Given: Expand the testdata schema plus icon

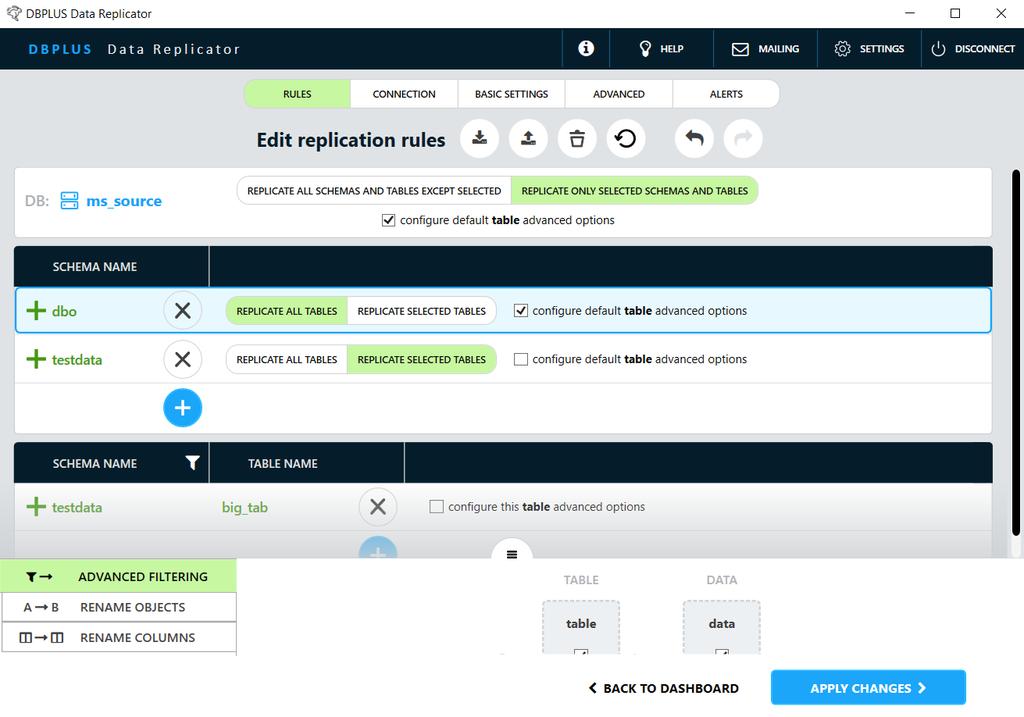Looking at the screenshot, I should (x=36, y=359).
